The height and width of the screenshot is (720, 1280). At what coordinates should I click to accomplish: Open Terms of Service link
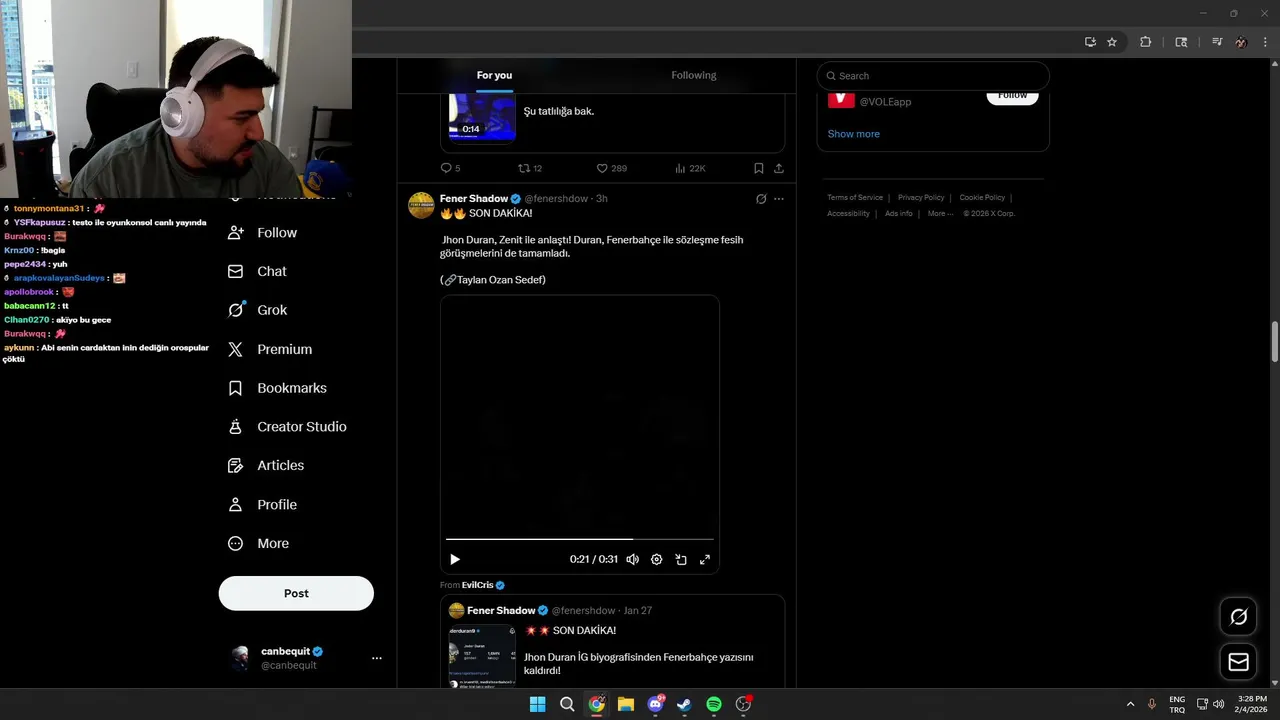(855, 198)
